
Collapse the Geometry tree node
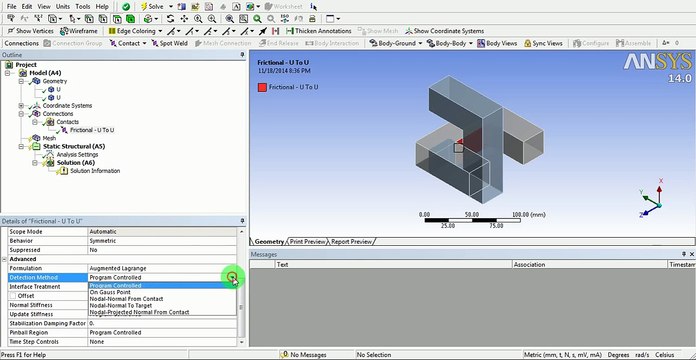21,81
